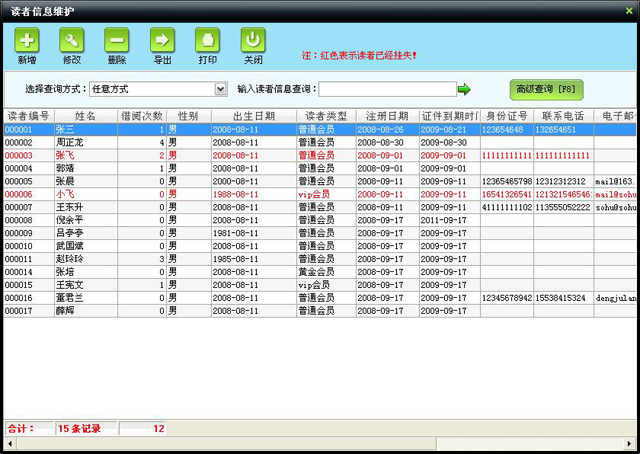Click the 关闭 (Close) power icon
The height and width of the screenshot is (454, 640).
(253, 41)
